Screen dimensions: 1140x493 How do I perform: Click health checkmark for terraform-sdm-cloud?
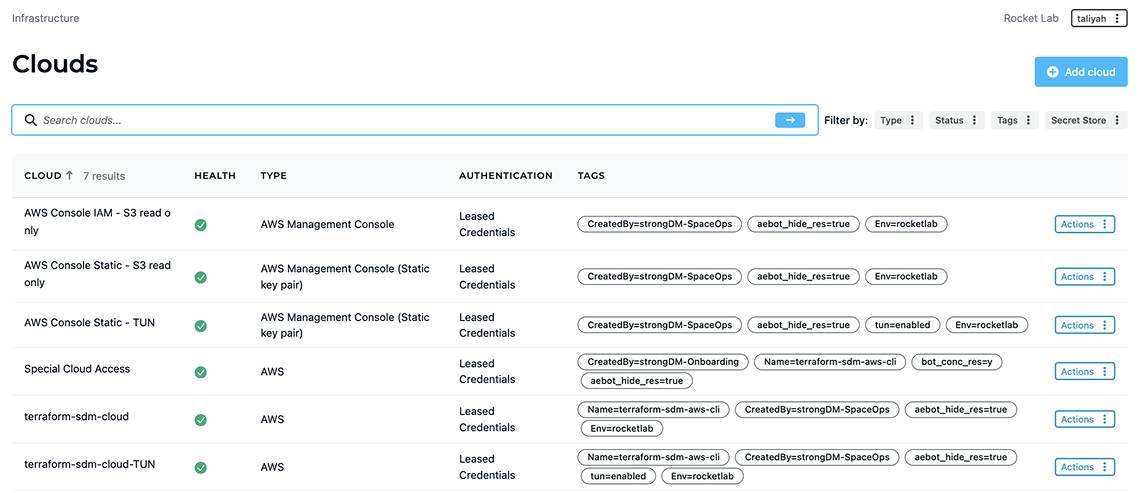pos(201,420)
